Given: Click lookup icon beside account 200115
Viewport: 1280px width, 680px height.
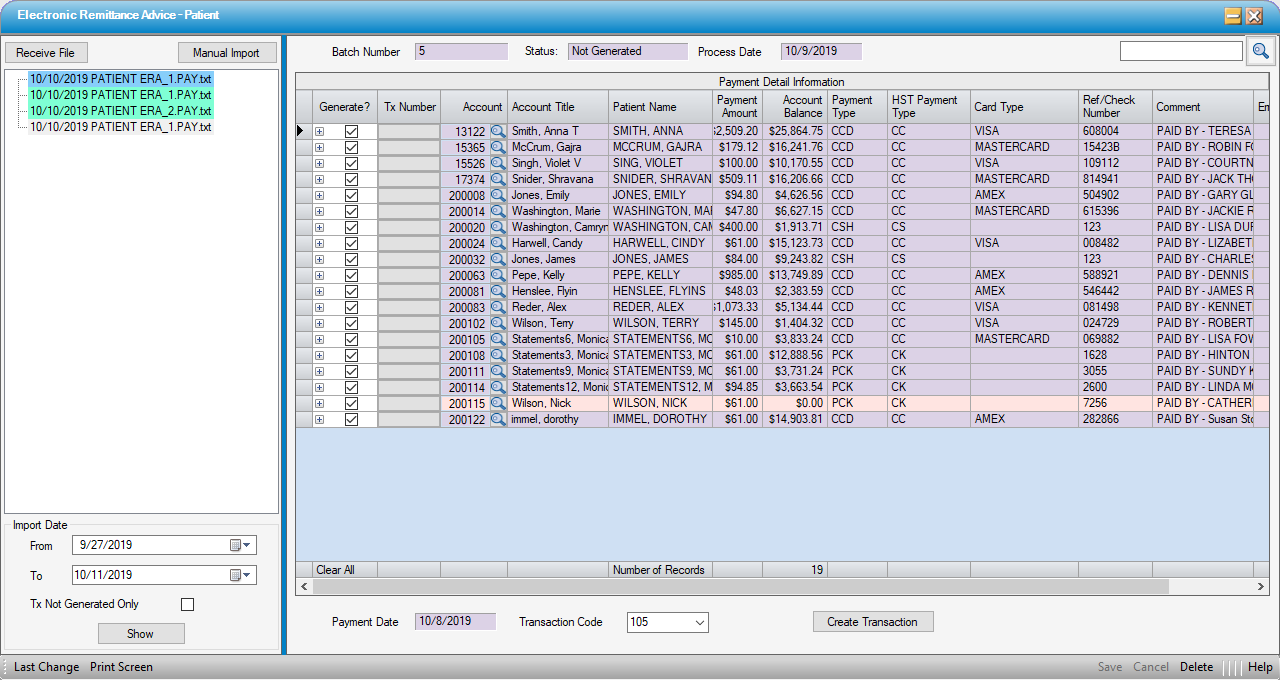Looking at the screenshot, I should click(497, 403).
